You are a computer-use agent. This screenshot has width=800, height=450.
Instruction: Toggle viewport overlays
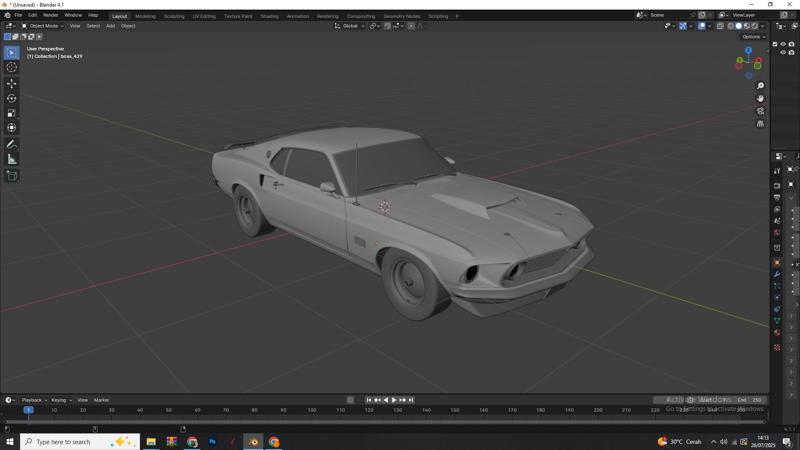point(702,26)
